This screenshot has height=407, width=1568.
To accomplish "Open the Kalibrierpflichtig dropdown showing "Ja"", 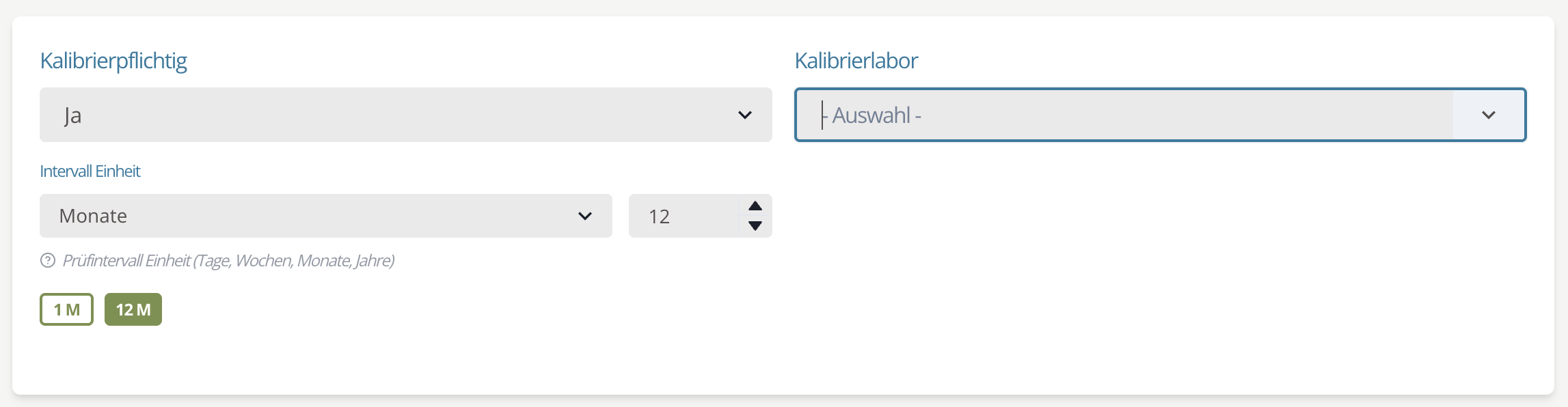I will (405, 115).
